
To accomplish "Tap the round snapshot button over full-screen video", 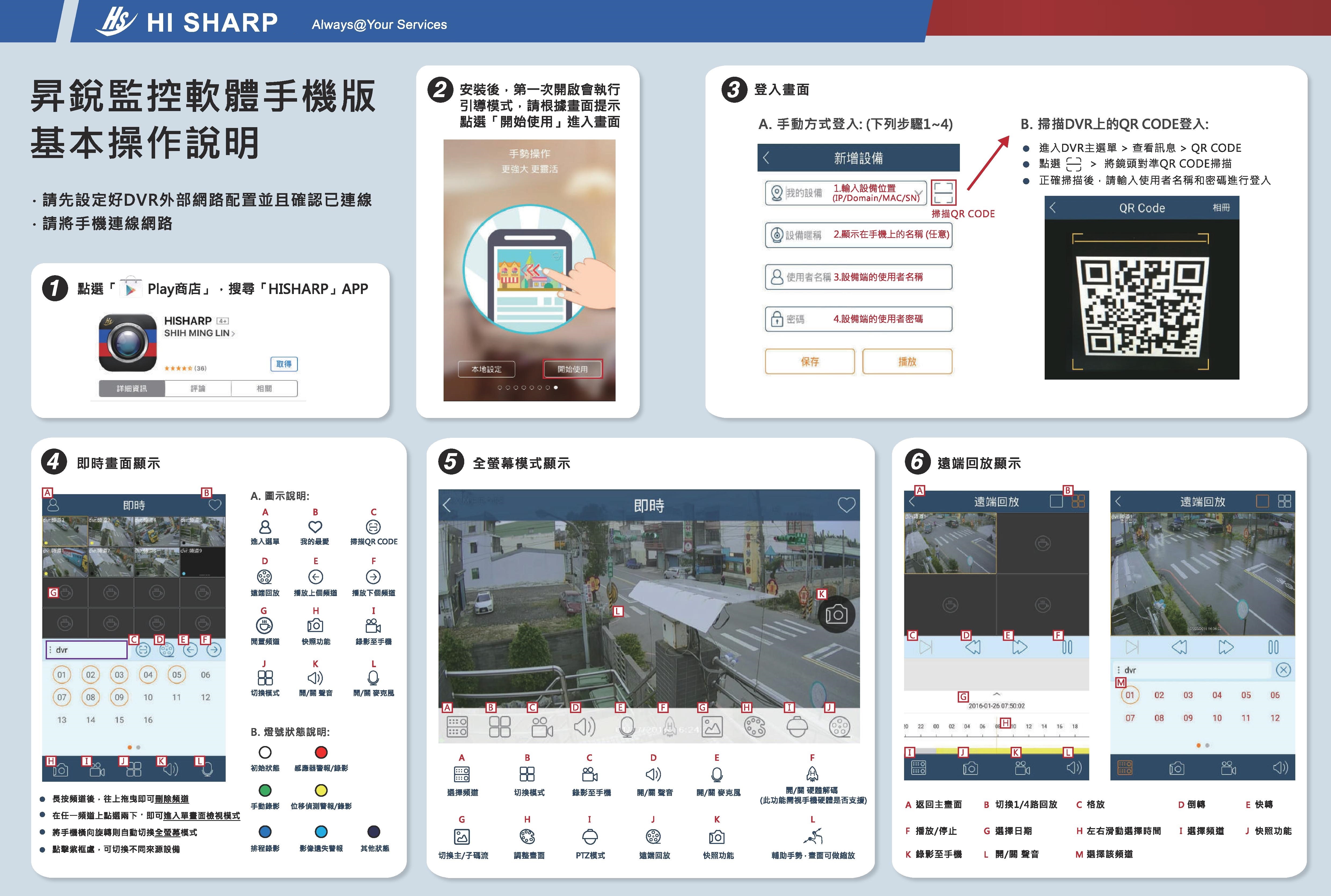I will coord(836,615).
